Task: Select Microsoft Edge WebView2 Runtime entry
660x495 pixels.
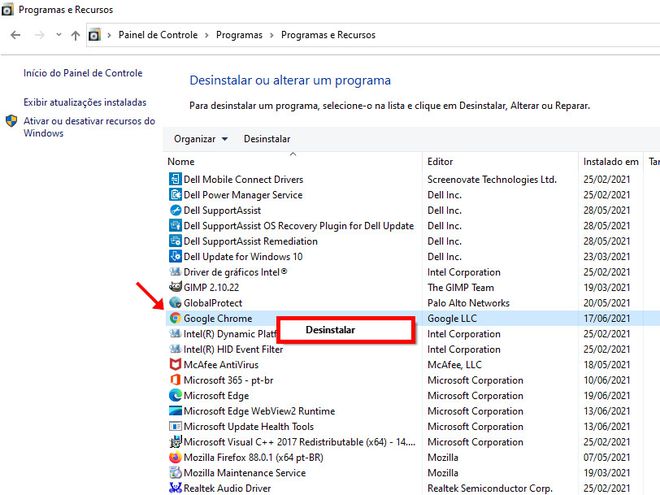Action: 259,411
